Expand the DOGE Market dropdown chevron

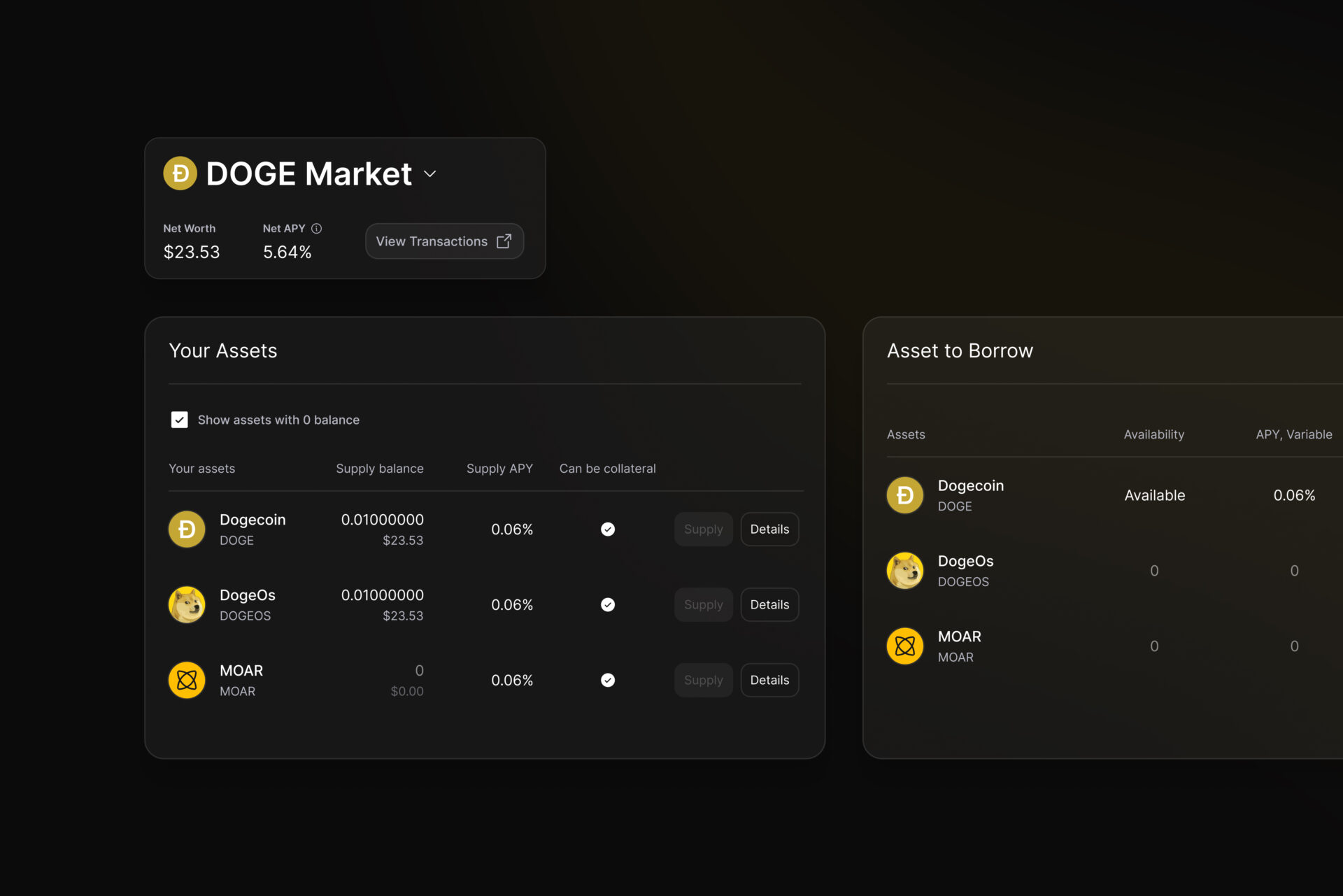[x=430, y=174]
